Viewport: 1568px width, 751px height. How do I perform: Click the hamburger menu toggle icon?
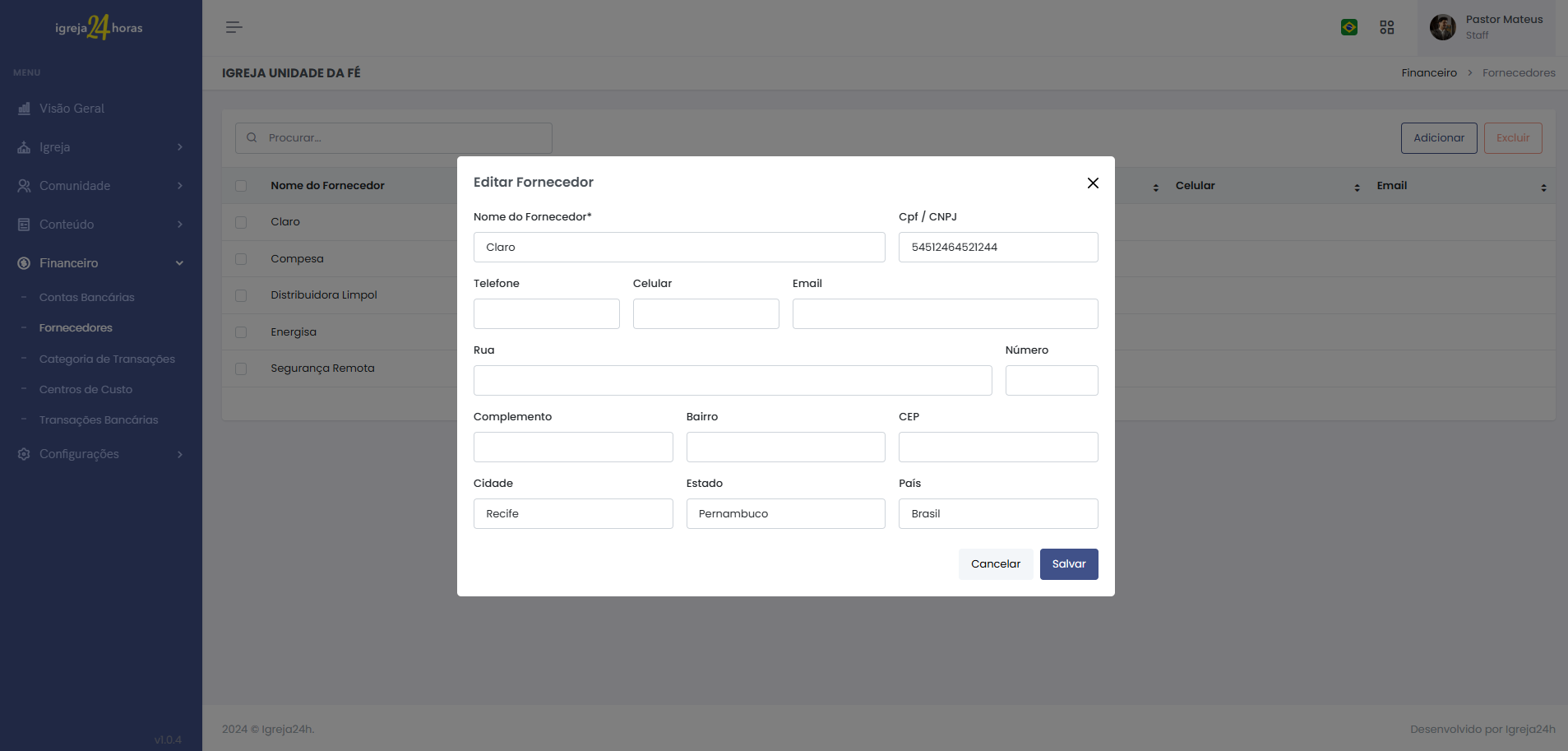point(234,27)
